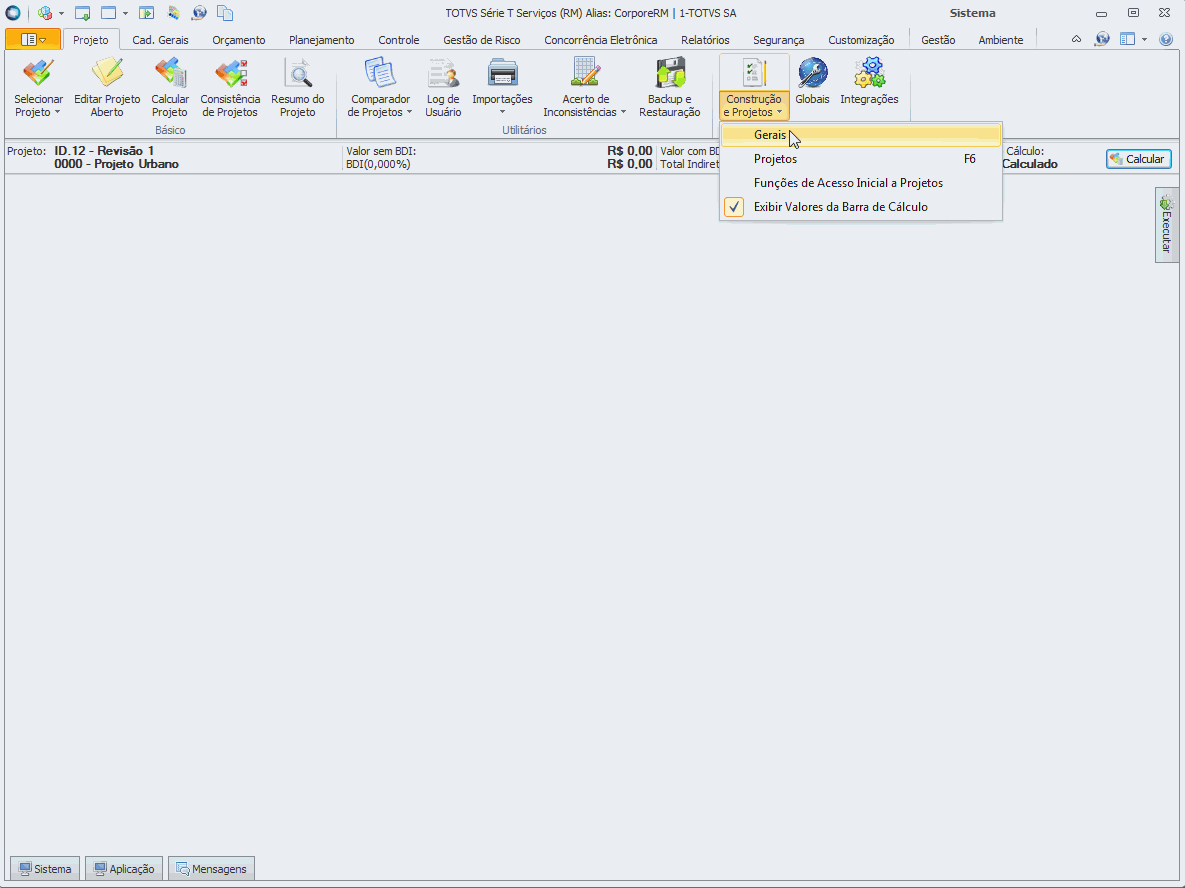Click the green play window icon
Viewport: 1185px width, 888px height.
tap(147, 13)
